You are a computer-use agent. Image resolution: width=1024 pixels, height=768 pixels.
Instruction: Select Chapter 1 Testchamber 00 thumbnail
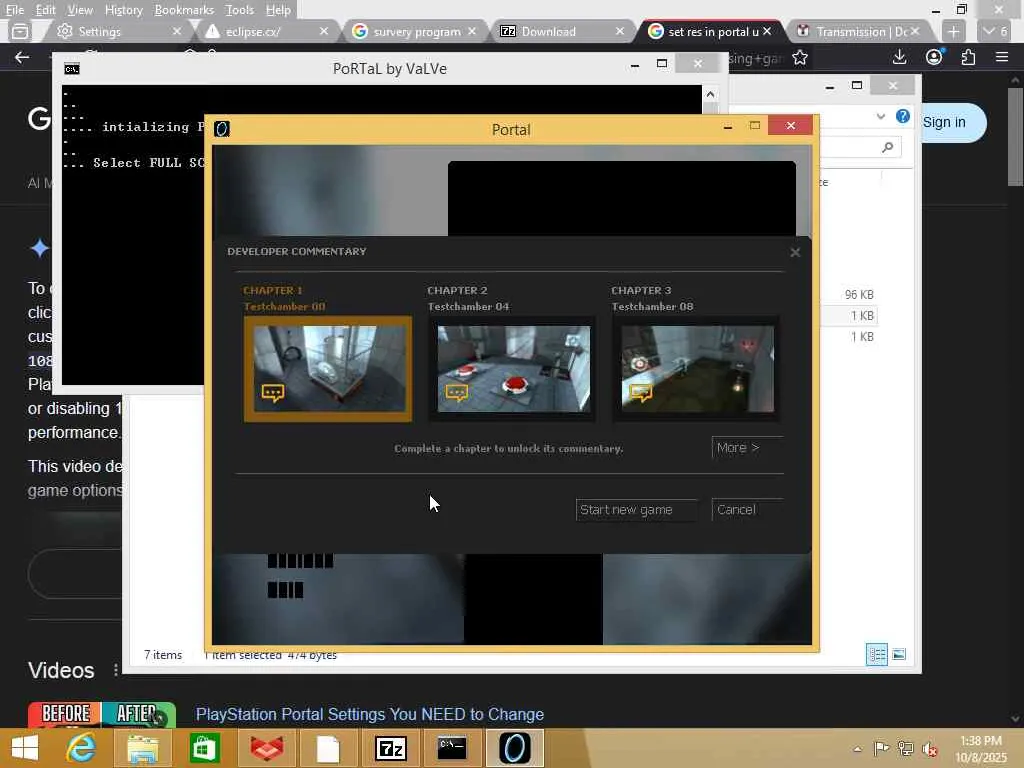(328, 369)
